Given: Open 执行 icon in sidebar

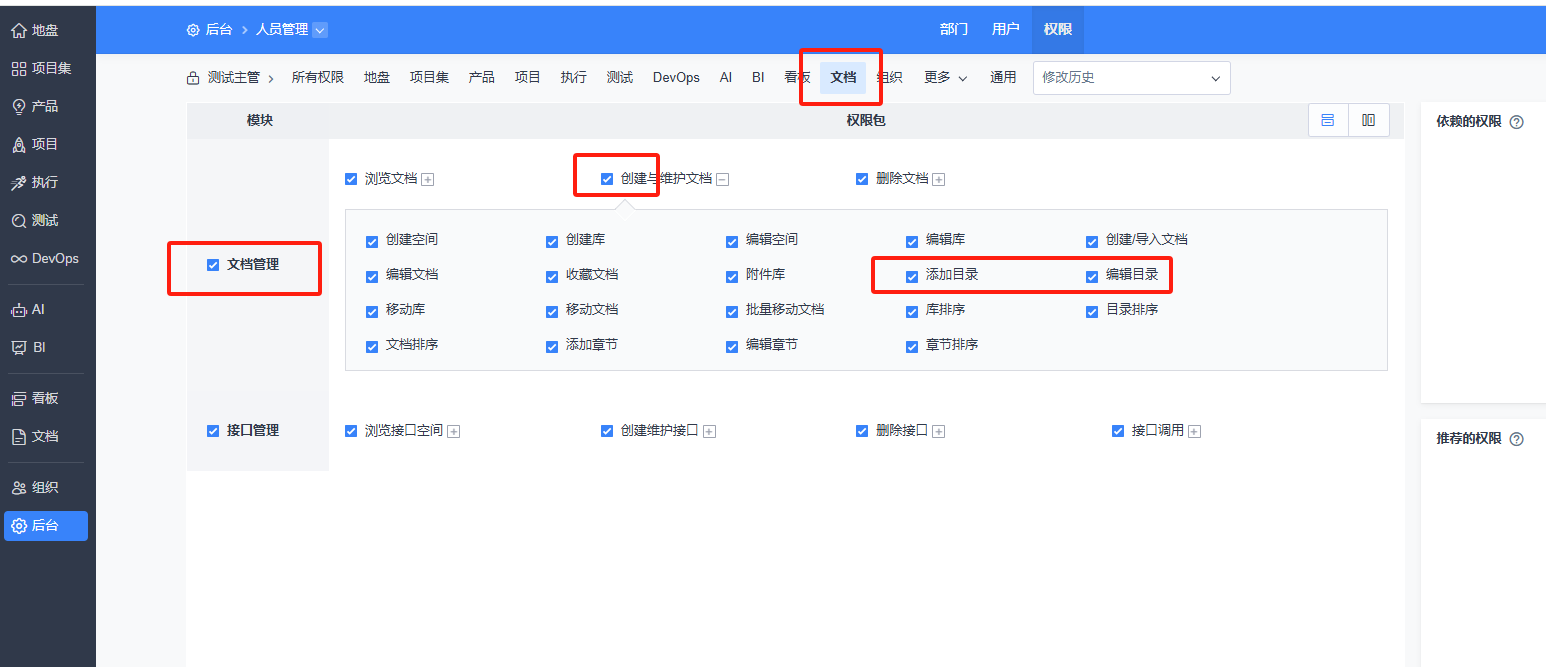Looking at the screenshot, I should point(18,183).
